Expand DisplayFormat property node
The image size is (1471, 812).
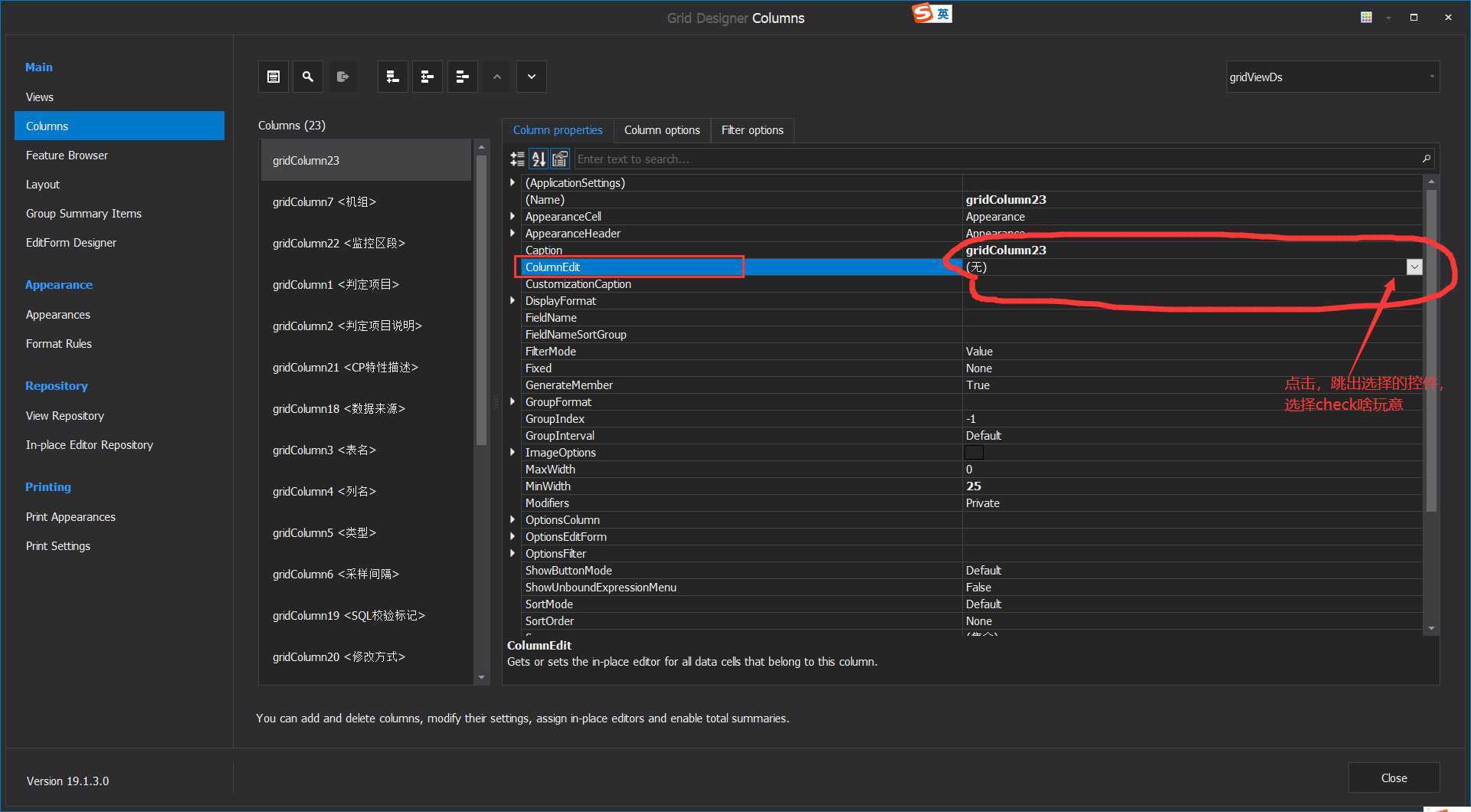(513, 300)
